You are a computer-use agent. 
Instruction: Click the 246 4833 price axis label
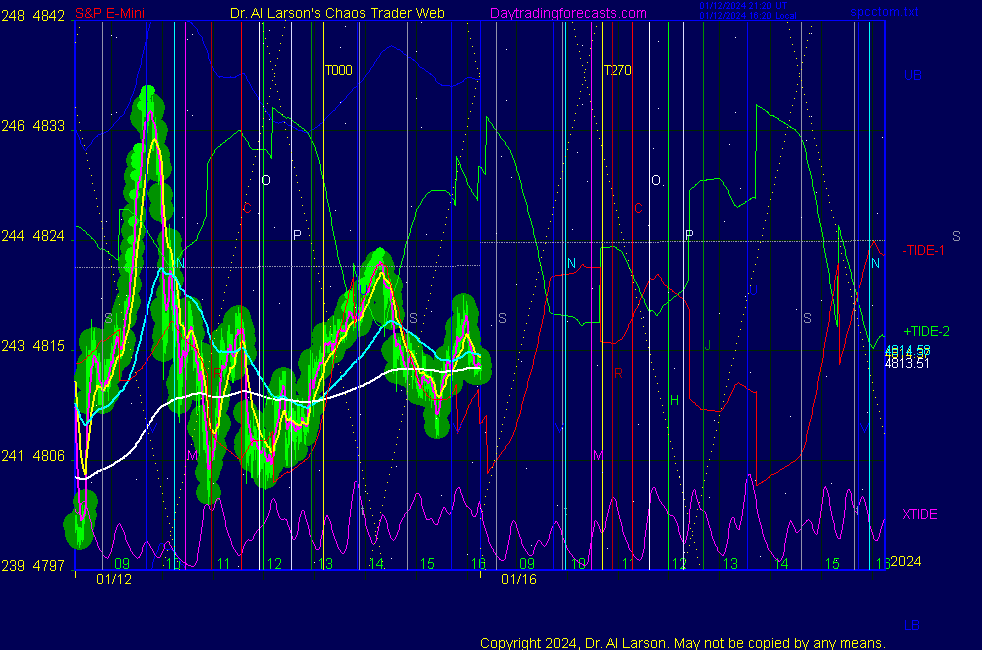(x=34, y=126)
